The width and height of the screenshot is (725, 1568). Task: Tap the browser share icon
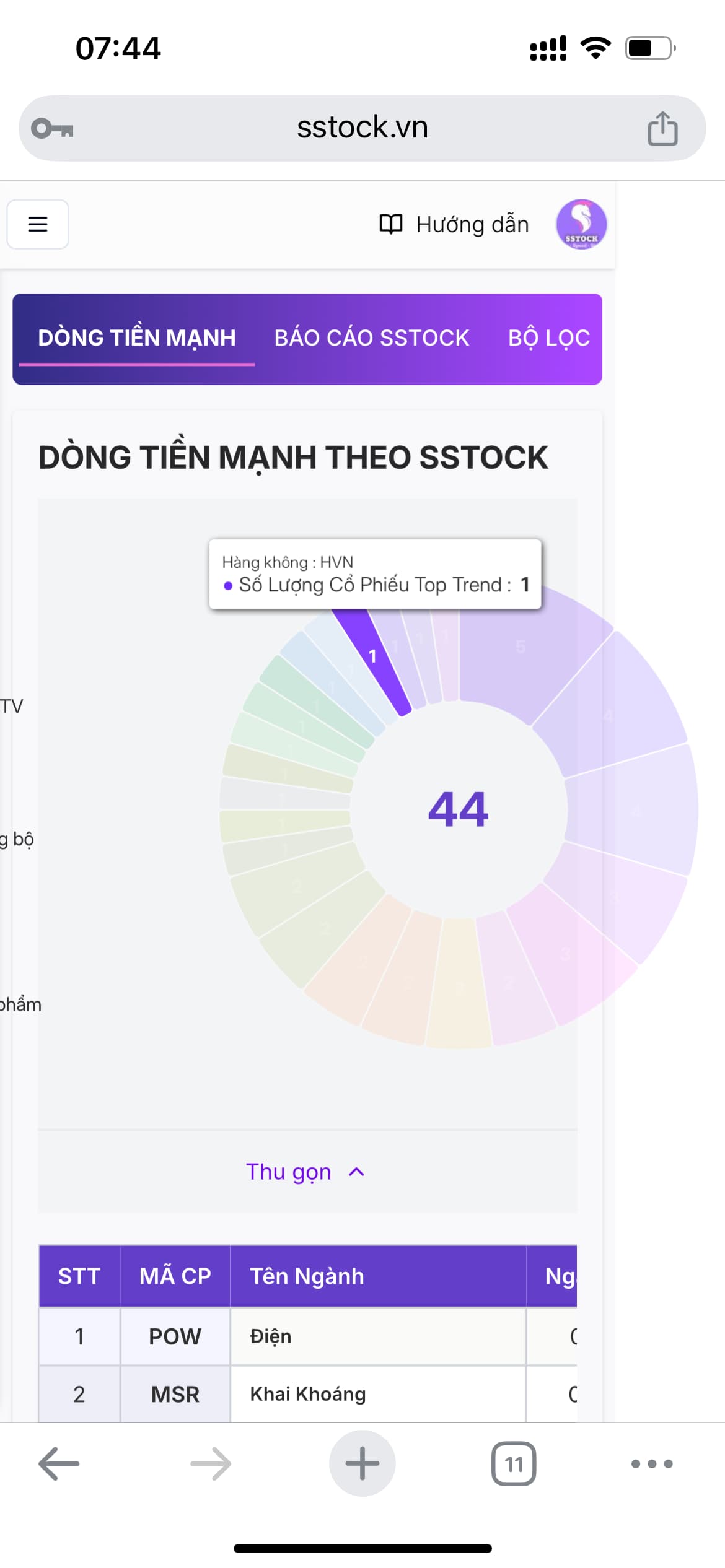(x=662, y=128)
